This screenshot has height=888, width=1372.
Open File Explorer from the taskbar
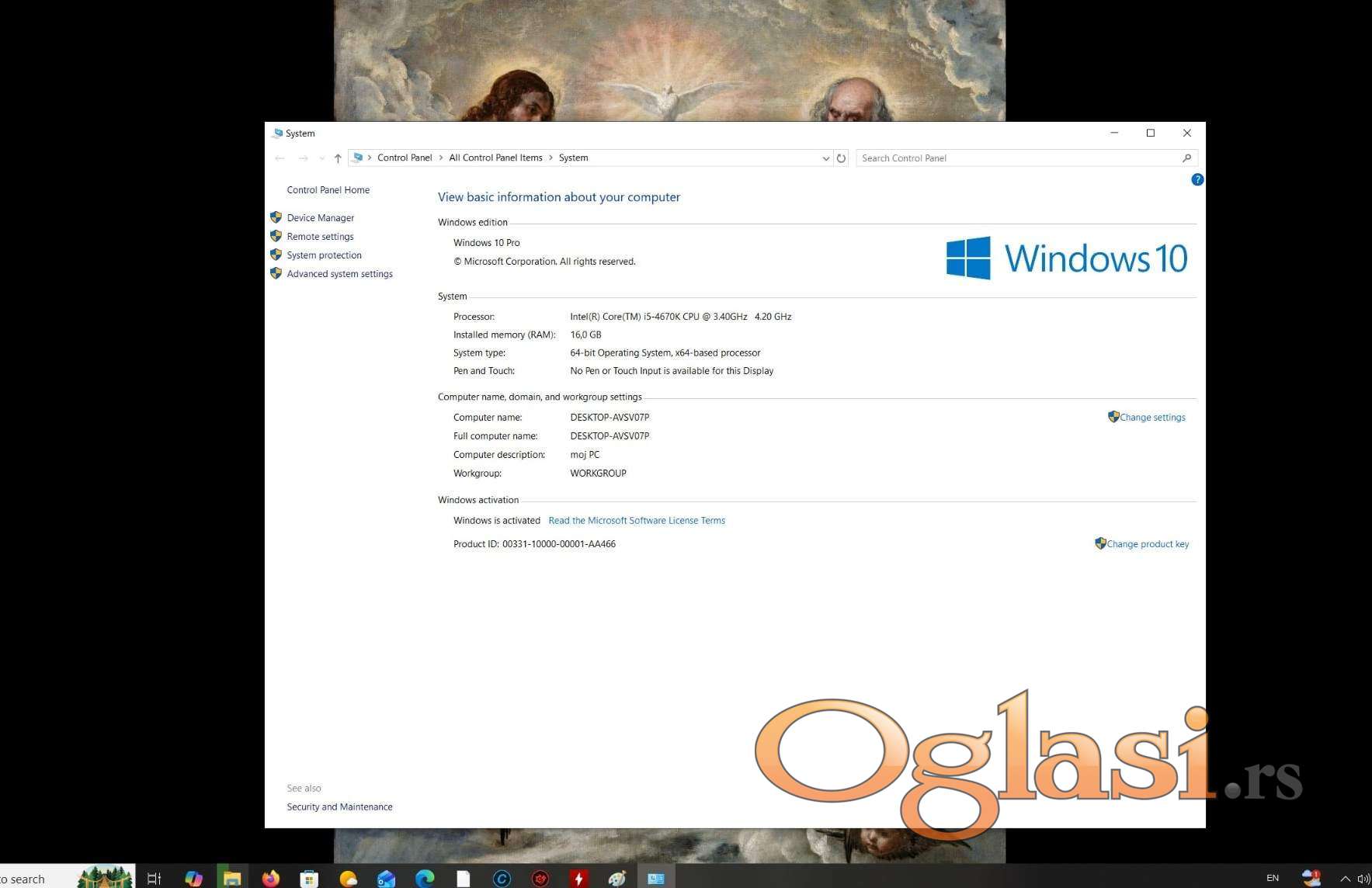pyautogui.click(x=232, y=878)
